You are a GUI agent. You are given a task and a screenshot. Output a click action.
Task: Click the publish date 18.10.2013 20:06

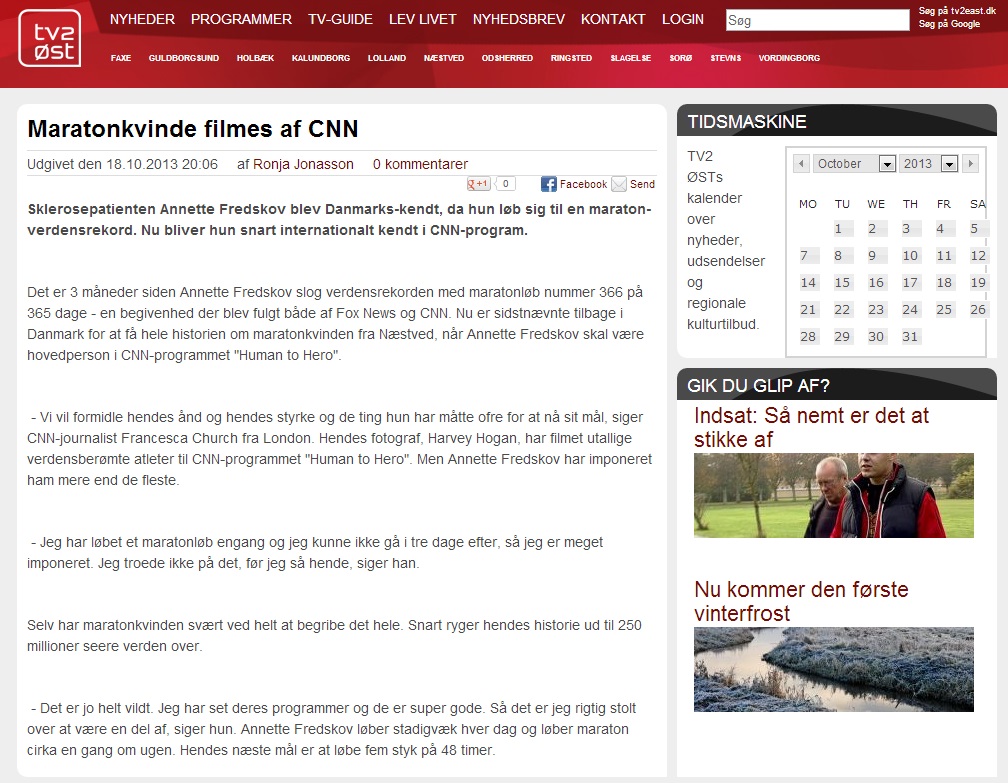tap(162, 164)
